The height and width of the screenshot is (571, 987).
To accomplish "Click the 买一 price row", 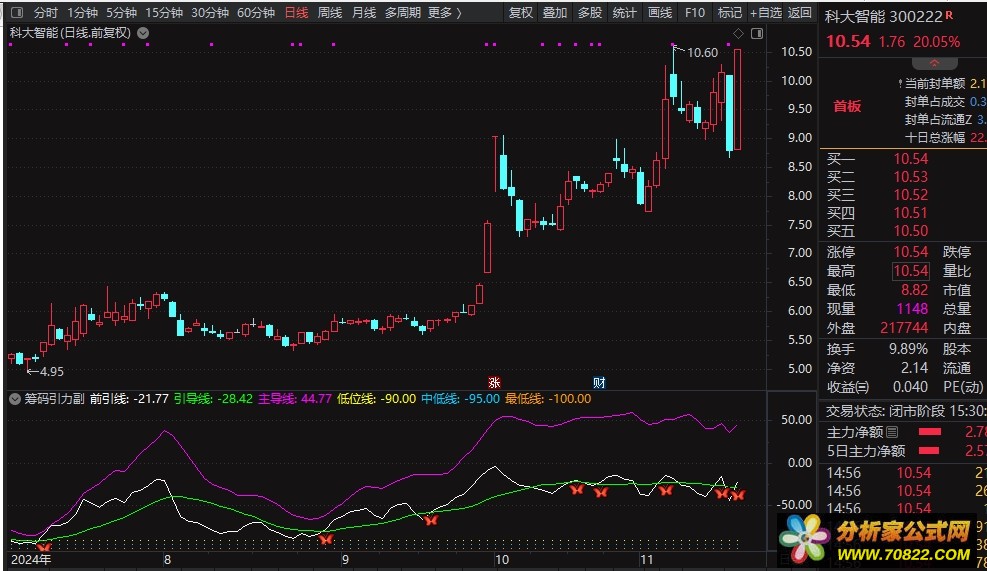I will pyautogui.click(x=903, y=159).
